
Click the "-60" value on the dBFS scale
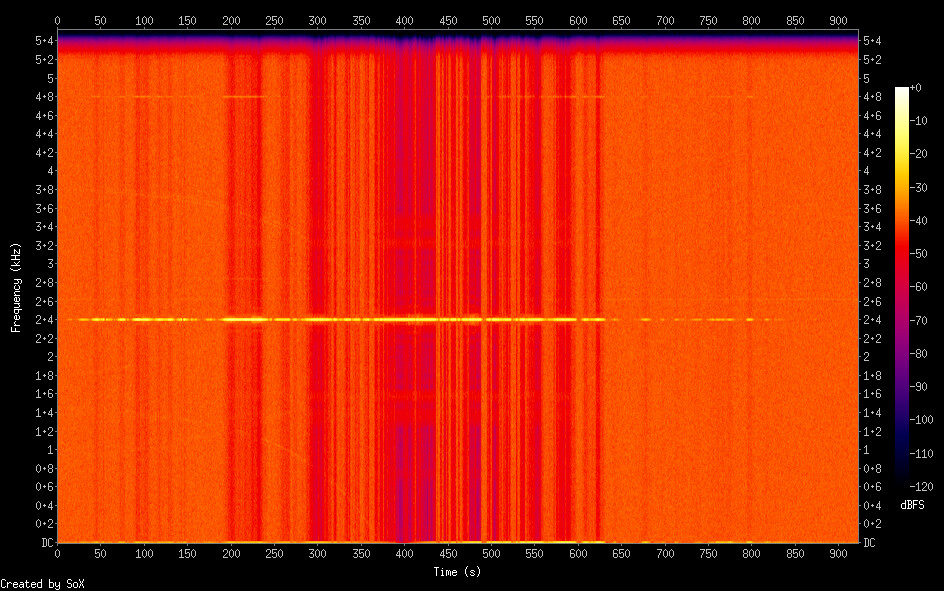coord(923,287)
